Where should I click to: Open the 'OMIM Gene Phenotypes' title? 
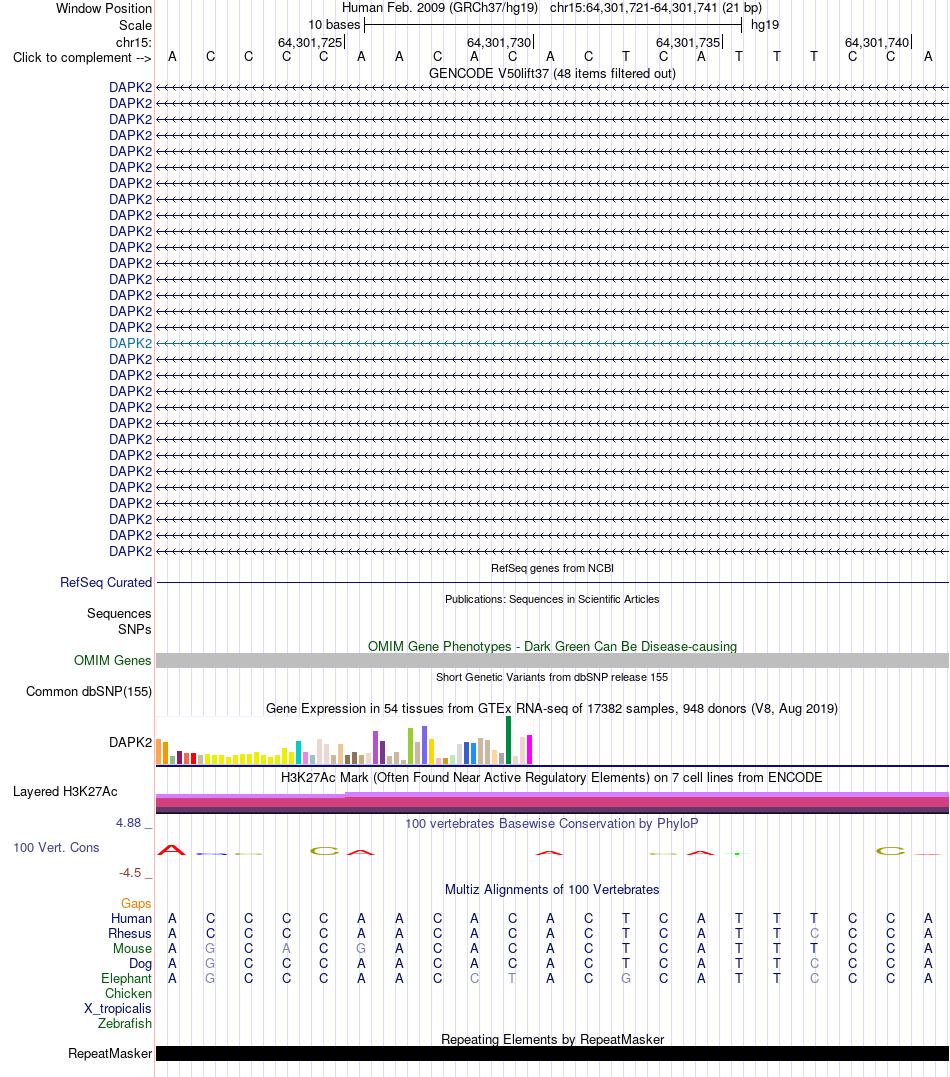point(552,646)
